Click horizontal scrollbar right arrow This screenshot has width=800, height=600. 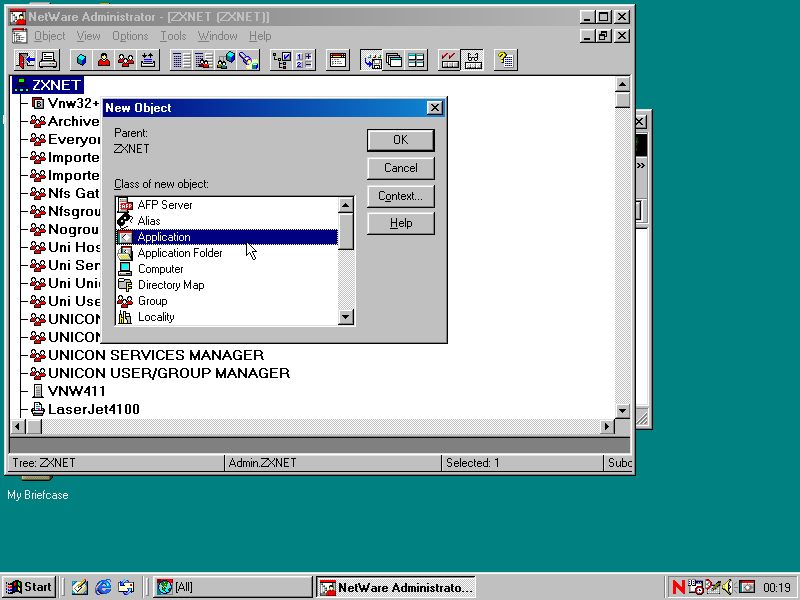tap(607, 427)
